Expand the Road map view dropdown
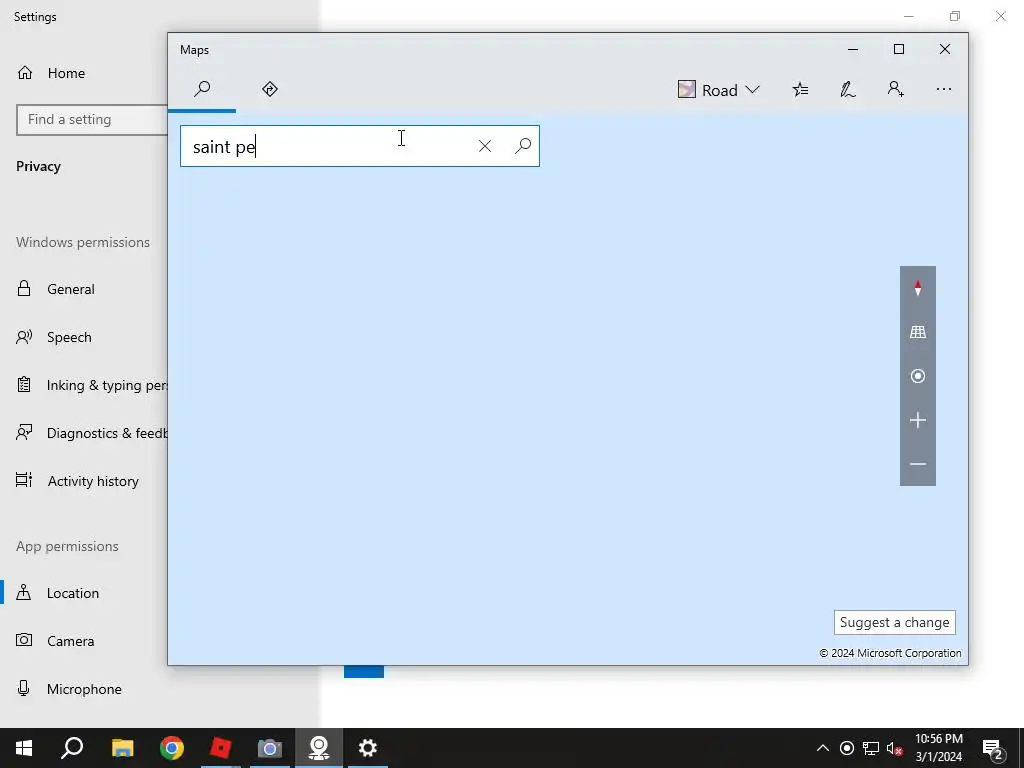The image size is (1024, 768). click(718, 90)
